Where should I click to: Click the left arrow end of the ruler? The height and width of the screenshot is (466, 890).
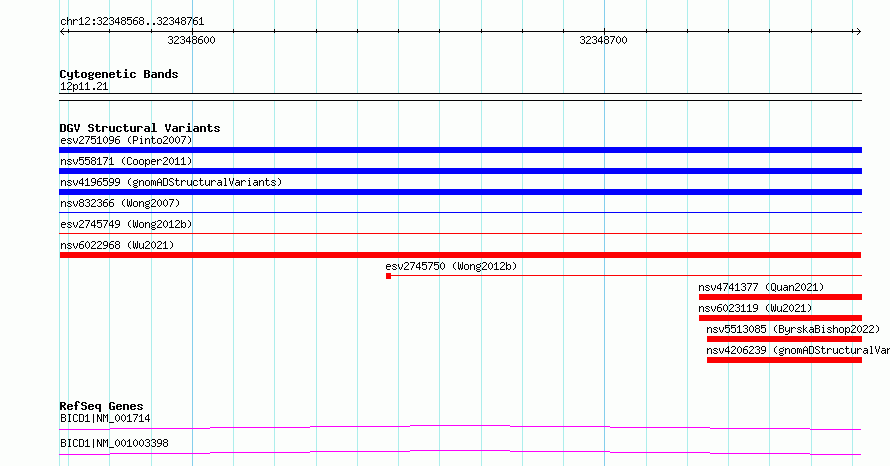[x=63, y=31]
